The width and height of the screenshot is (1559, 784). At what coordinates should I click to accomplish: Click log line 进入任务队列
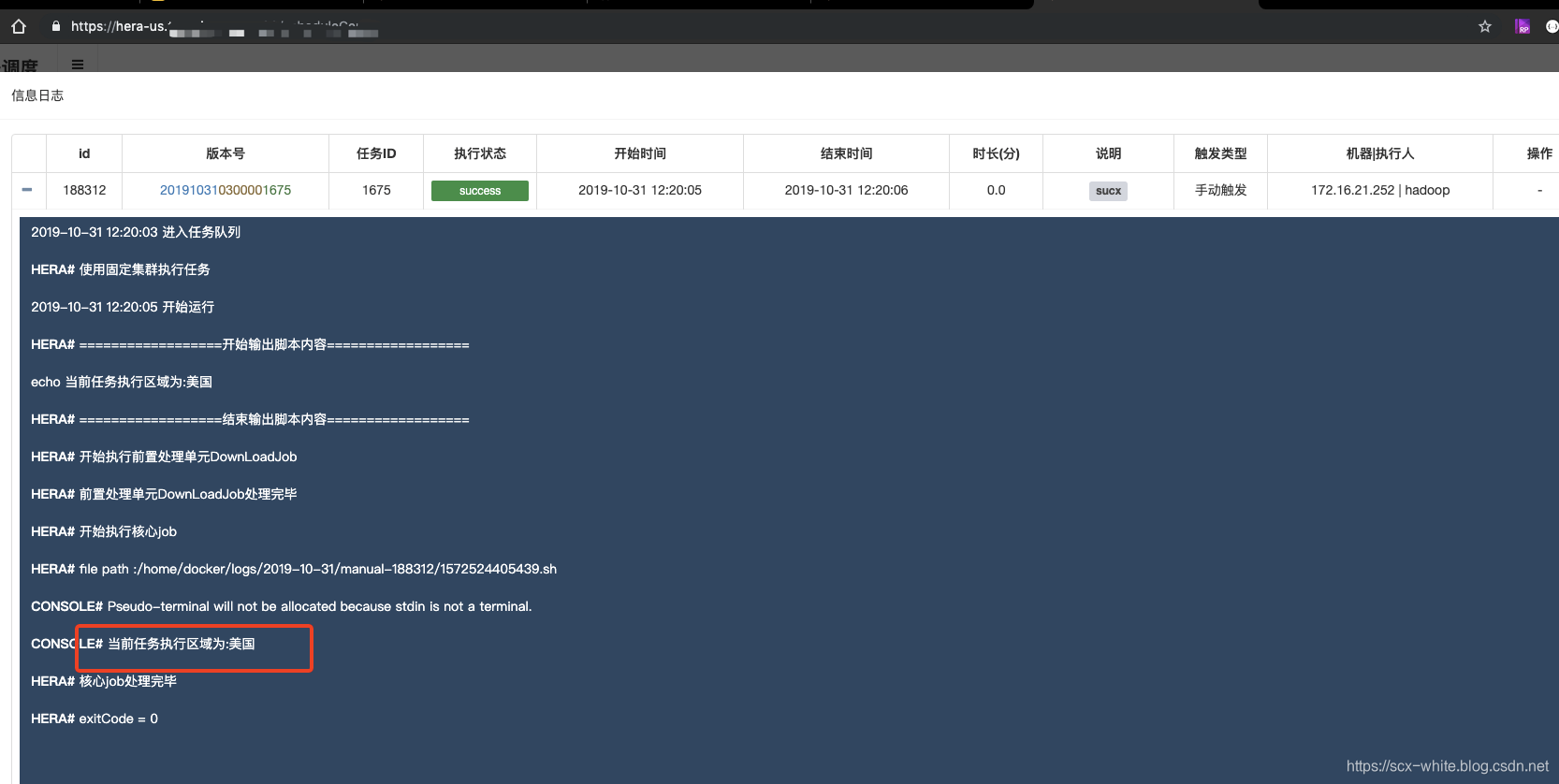(x=136, y=232)
